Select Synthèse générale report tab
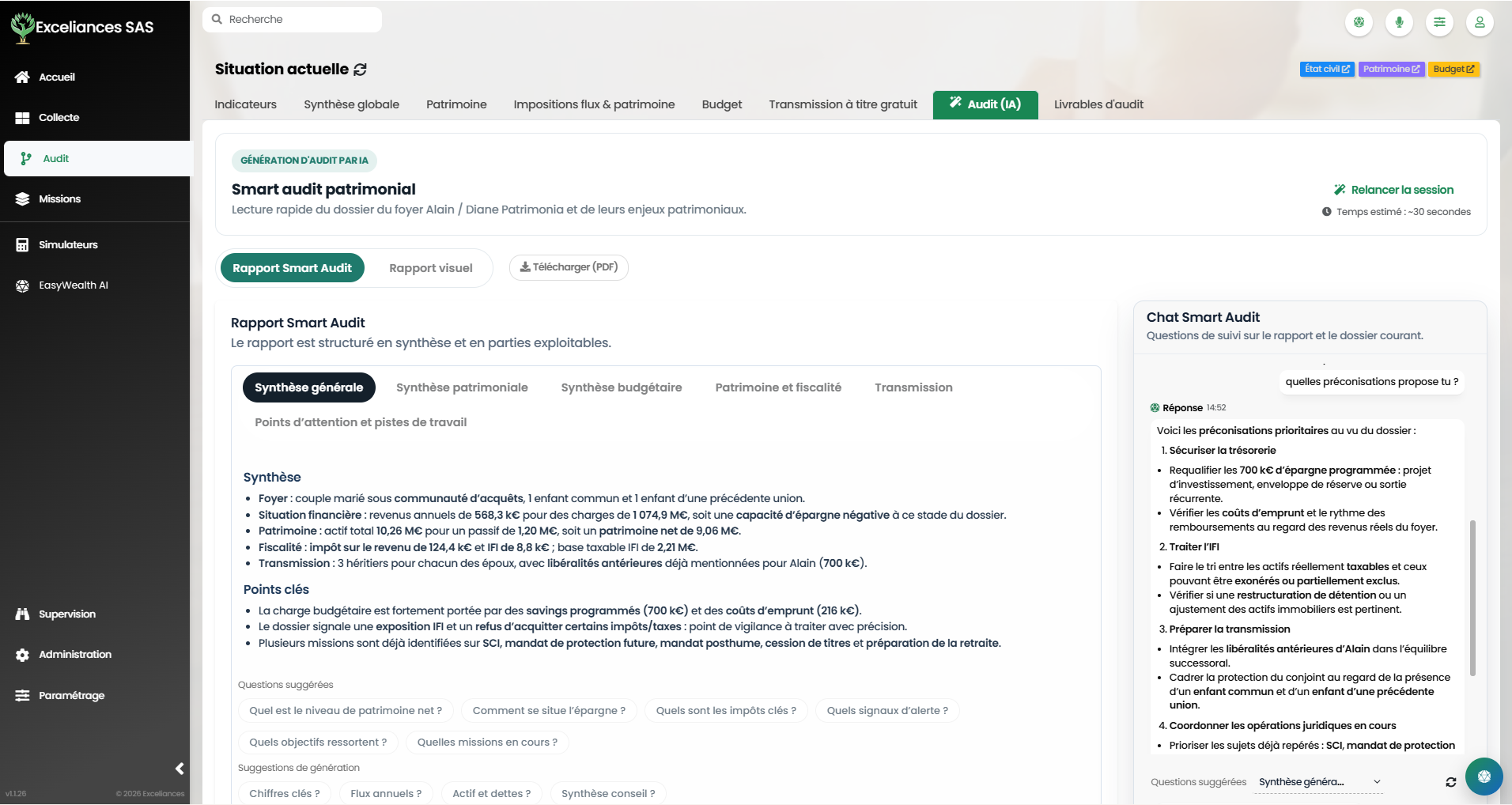 (x=308, y=387)
